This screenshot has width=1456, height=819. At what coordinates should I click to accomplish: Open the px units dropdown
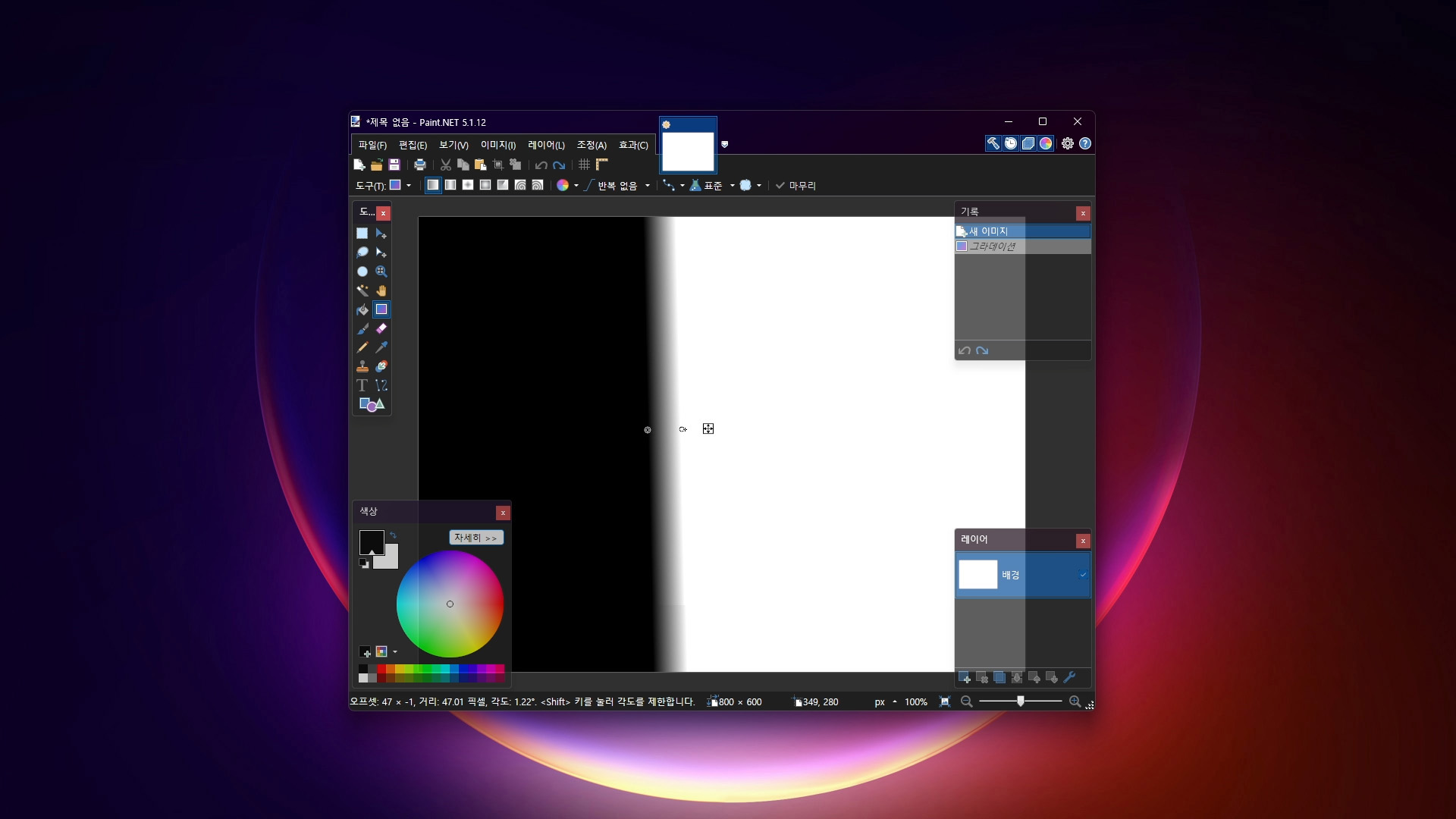[886, 702]
